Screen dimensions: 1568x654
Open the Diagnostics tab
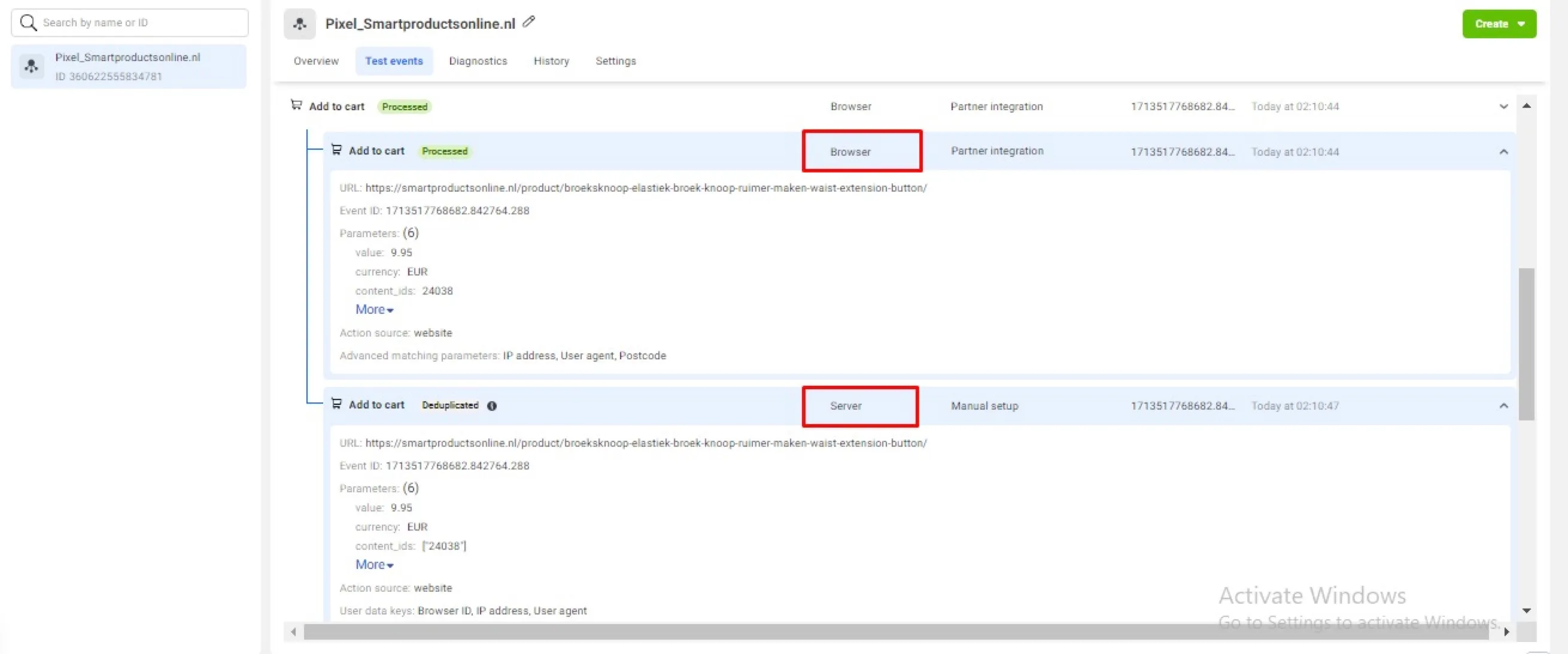coord(478,61)
